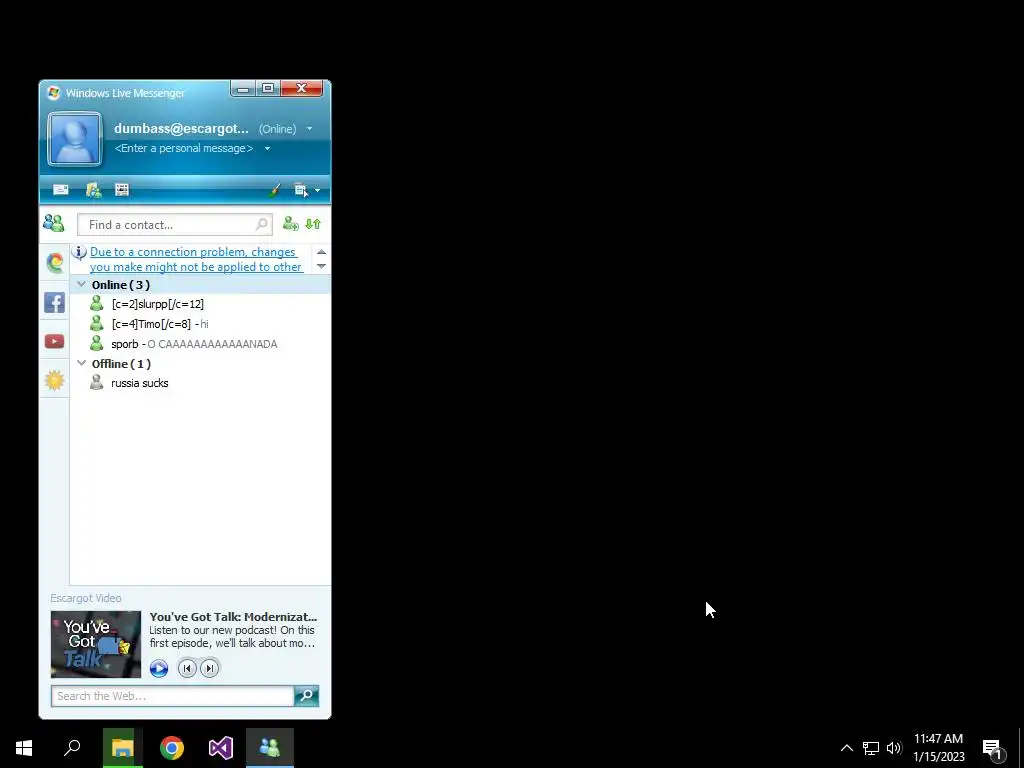The image size is (1024, 768).
Task: Skip to previous video item
Action: point(187,668)
